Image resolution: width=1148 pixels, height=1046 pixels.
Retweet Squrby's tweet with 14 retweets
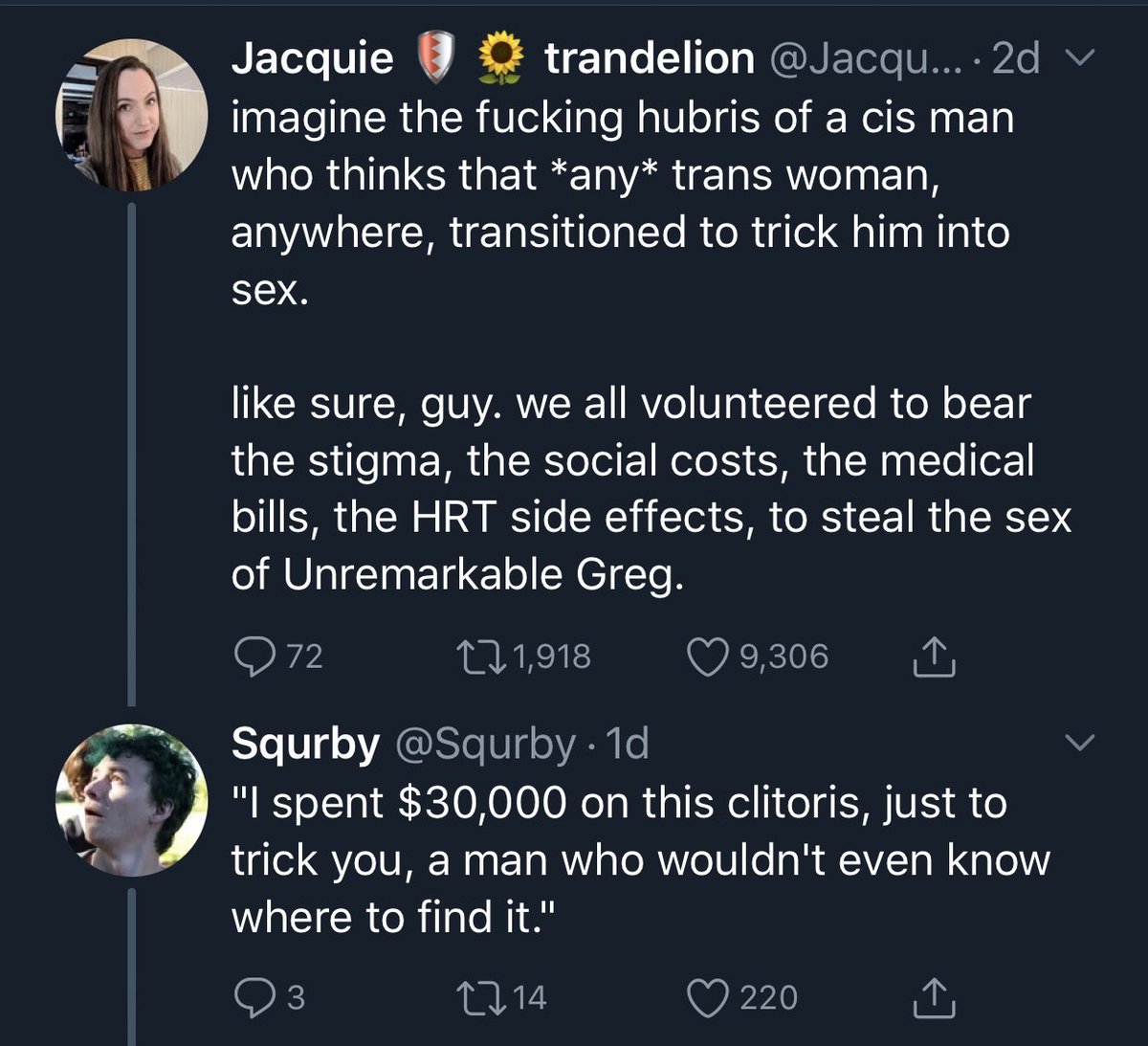[x=477, y=997]
